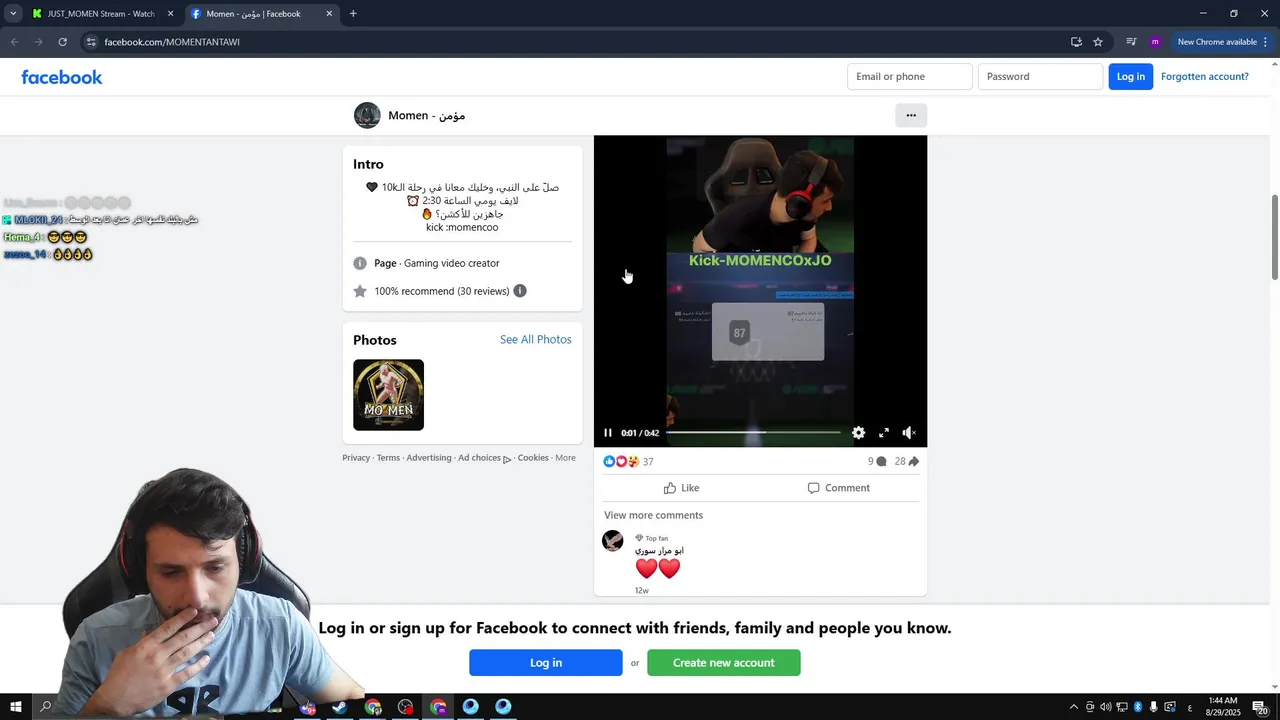1280x720 pixels.
Task: Show hidden system tray icons
Action: [1074, 707]
